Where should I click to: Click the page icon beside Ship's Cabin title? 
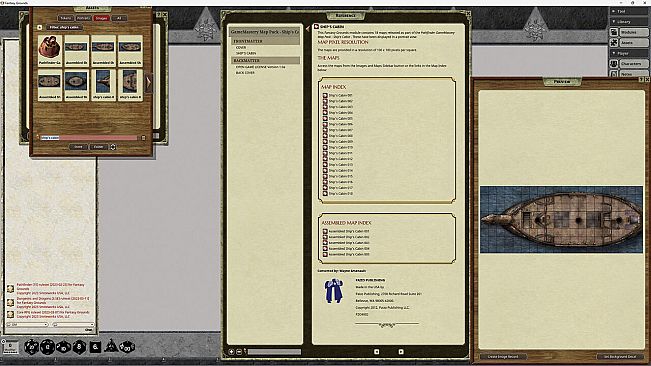point(316,27)
